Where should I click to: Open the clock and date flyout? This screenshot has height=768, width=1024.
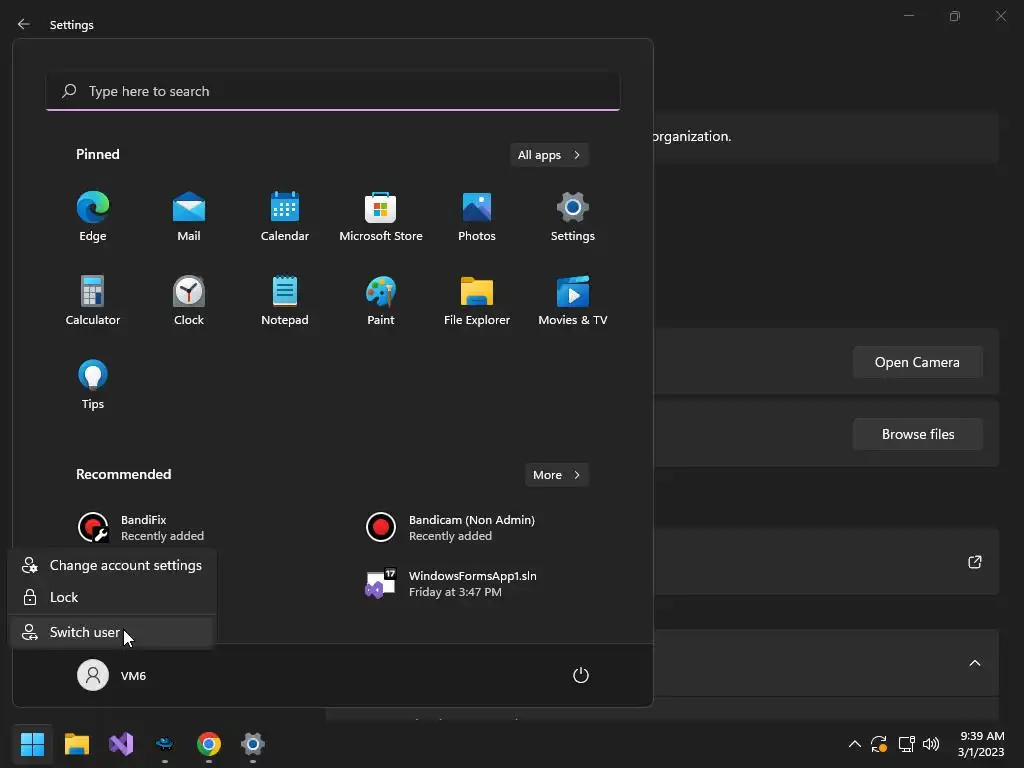[x=981, y=744]
